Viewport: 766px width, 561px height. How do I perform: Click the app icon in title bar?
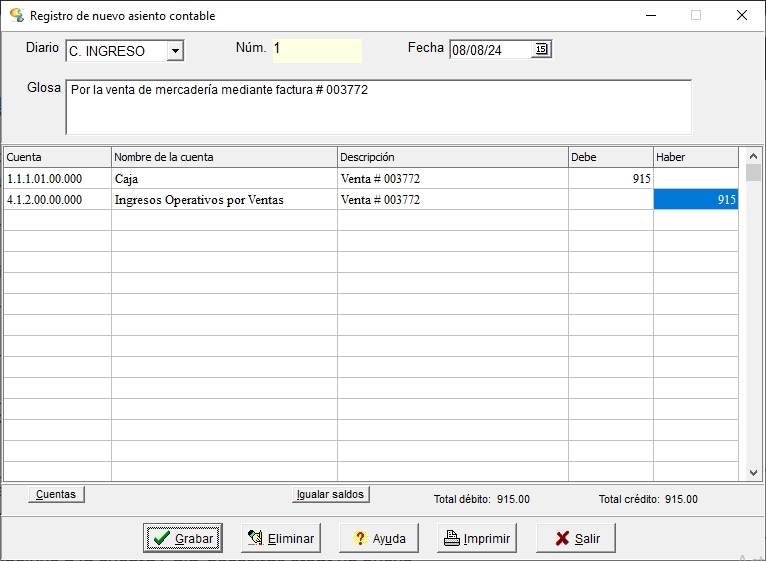(16, 16)
